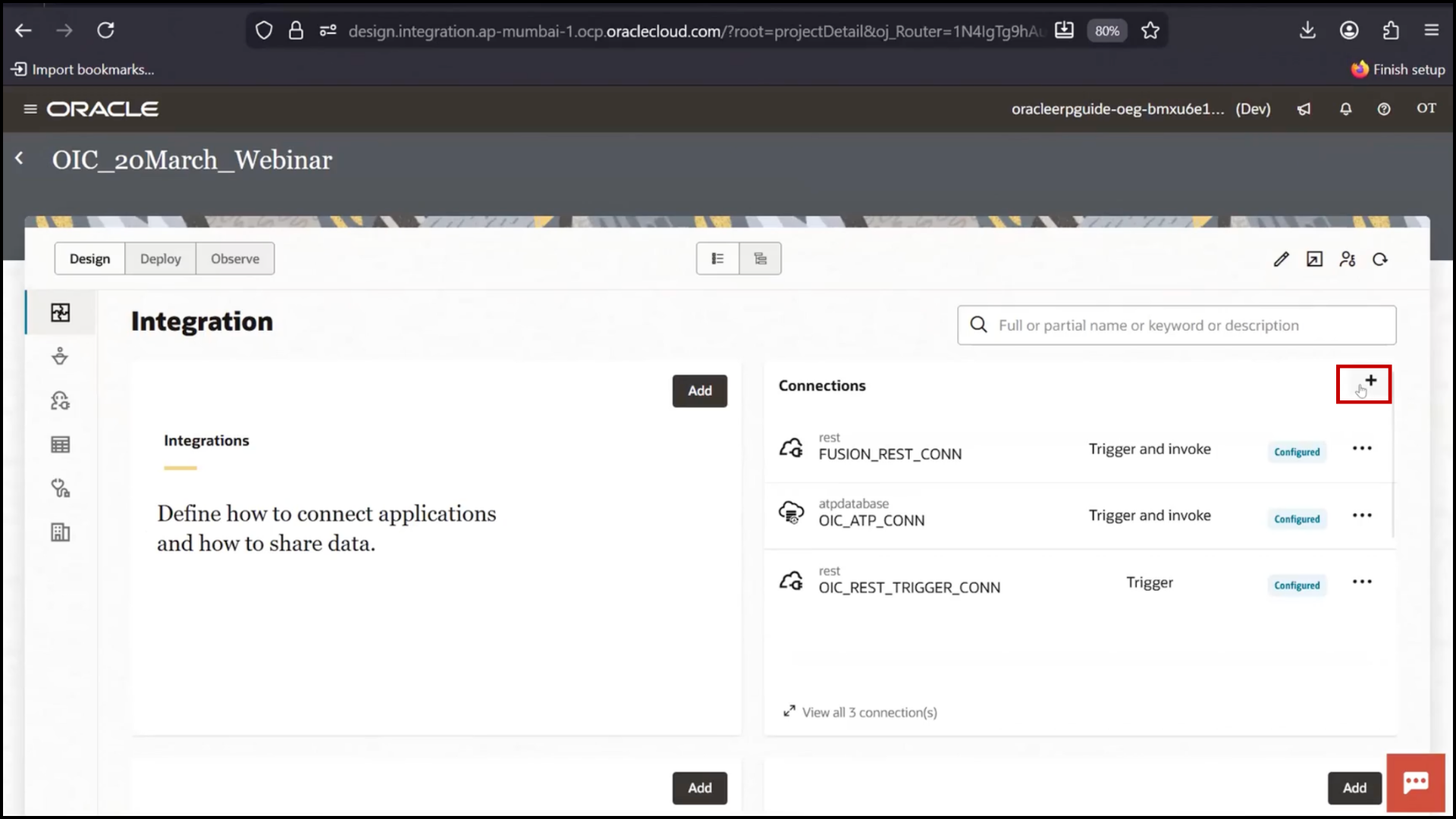The image size is (1456, 819).
Task: Select the Design tab
Action: pyautogui.click(x=89, y=259)
